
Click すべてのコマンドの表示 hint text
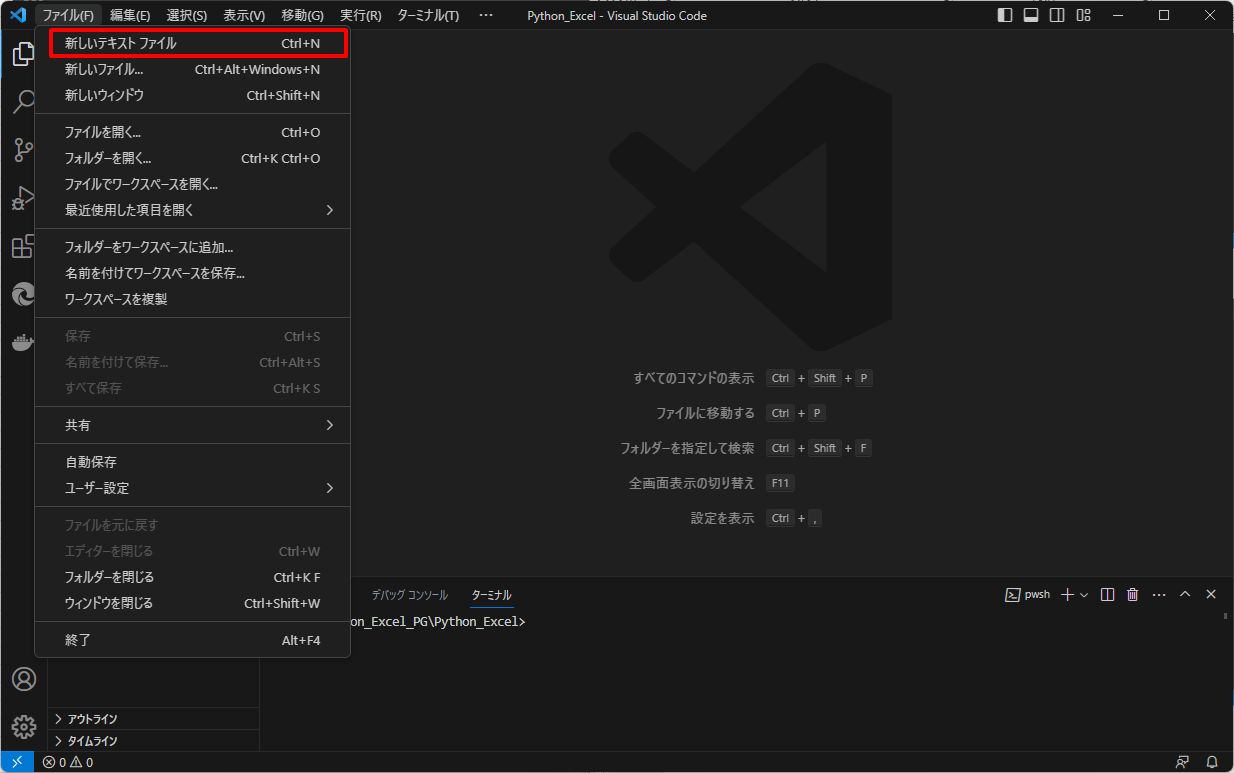click(693, 378)
